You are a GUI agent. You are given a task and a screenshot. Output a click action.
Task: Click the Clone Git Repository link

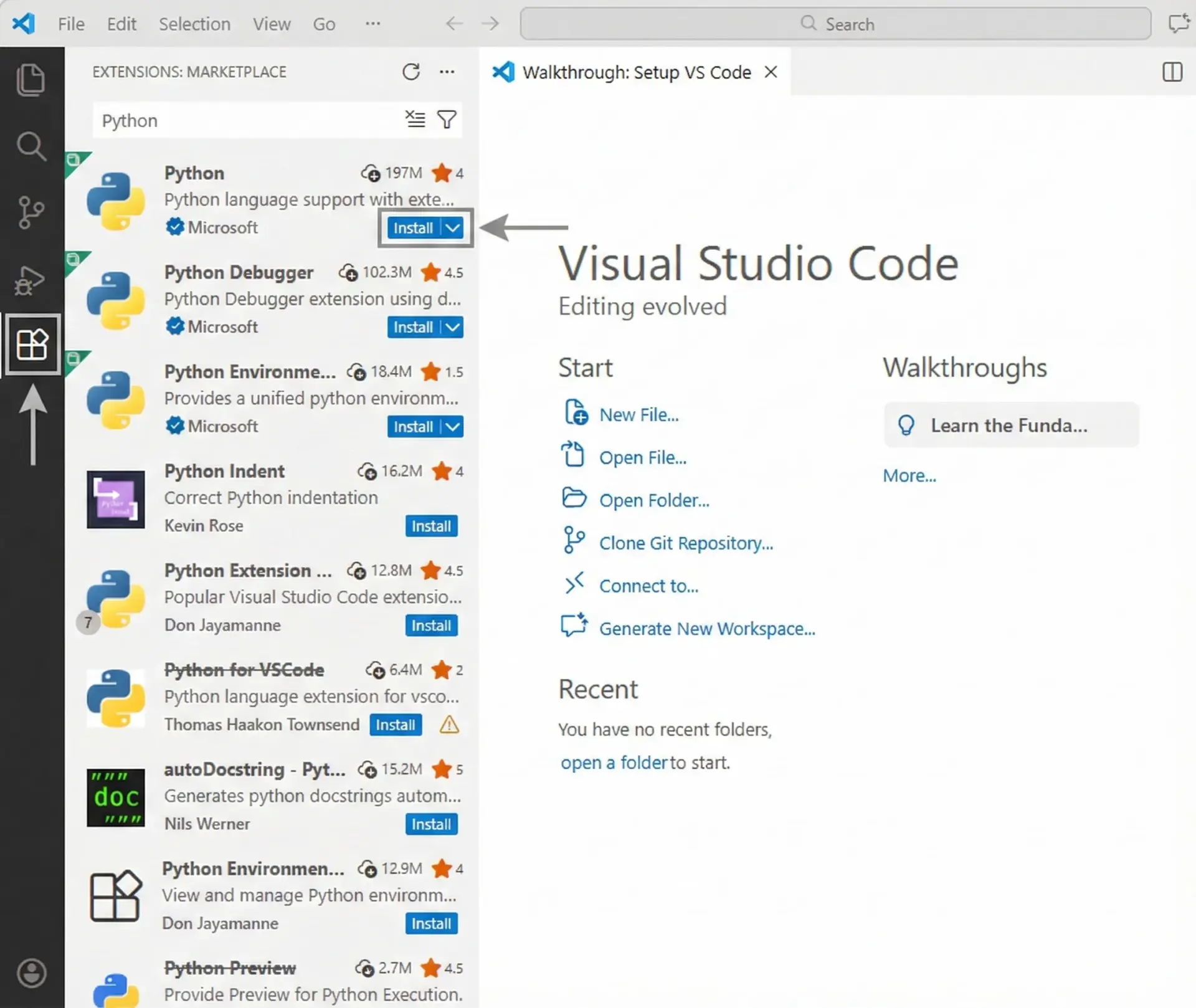(686, 543)
